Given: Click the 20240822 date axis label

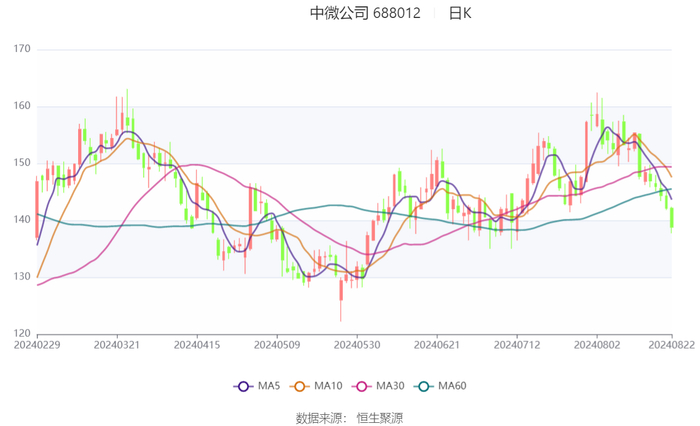Looking at the screenshot, I should point(671,345).
